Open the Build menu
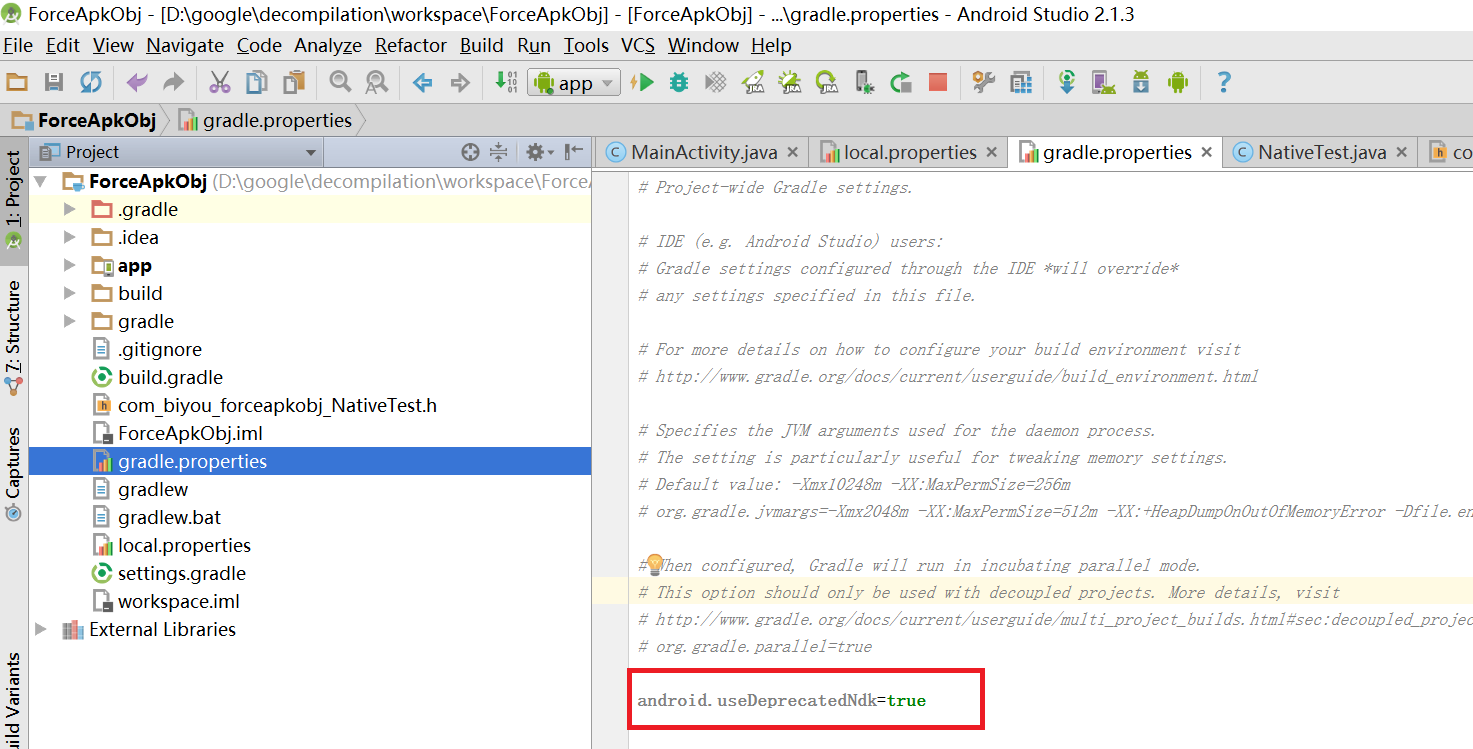Viewport: 1473px width, 749px height. pyautogui.click(x=482, y=45)
